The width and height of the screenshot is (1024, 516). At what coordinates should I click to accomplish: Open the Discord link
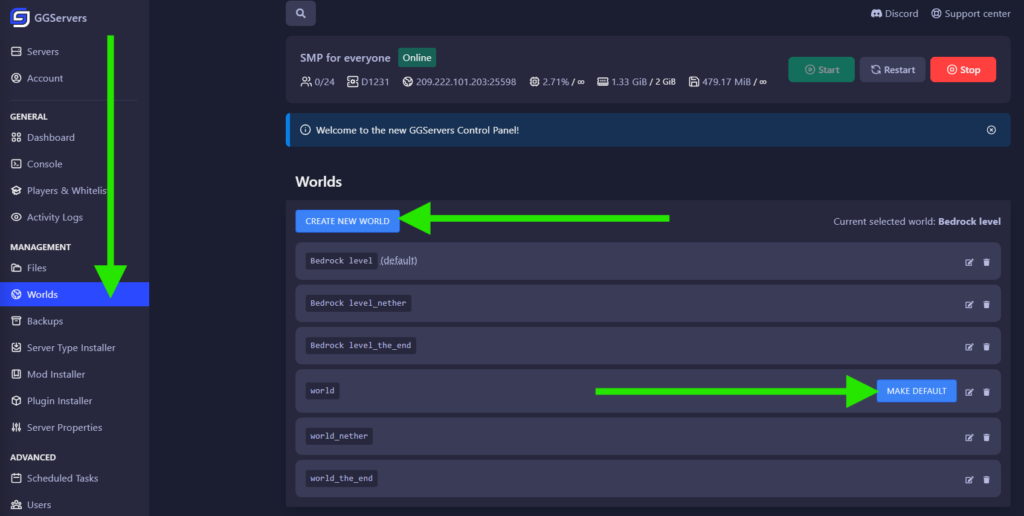click(x=894, y=14)
